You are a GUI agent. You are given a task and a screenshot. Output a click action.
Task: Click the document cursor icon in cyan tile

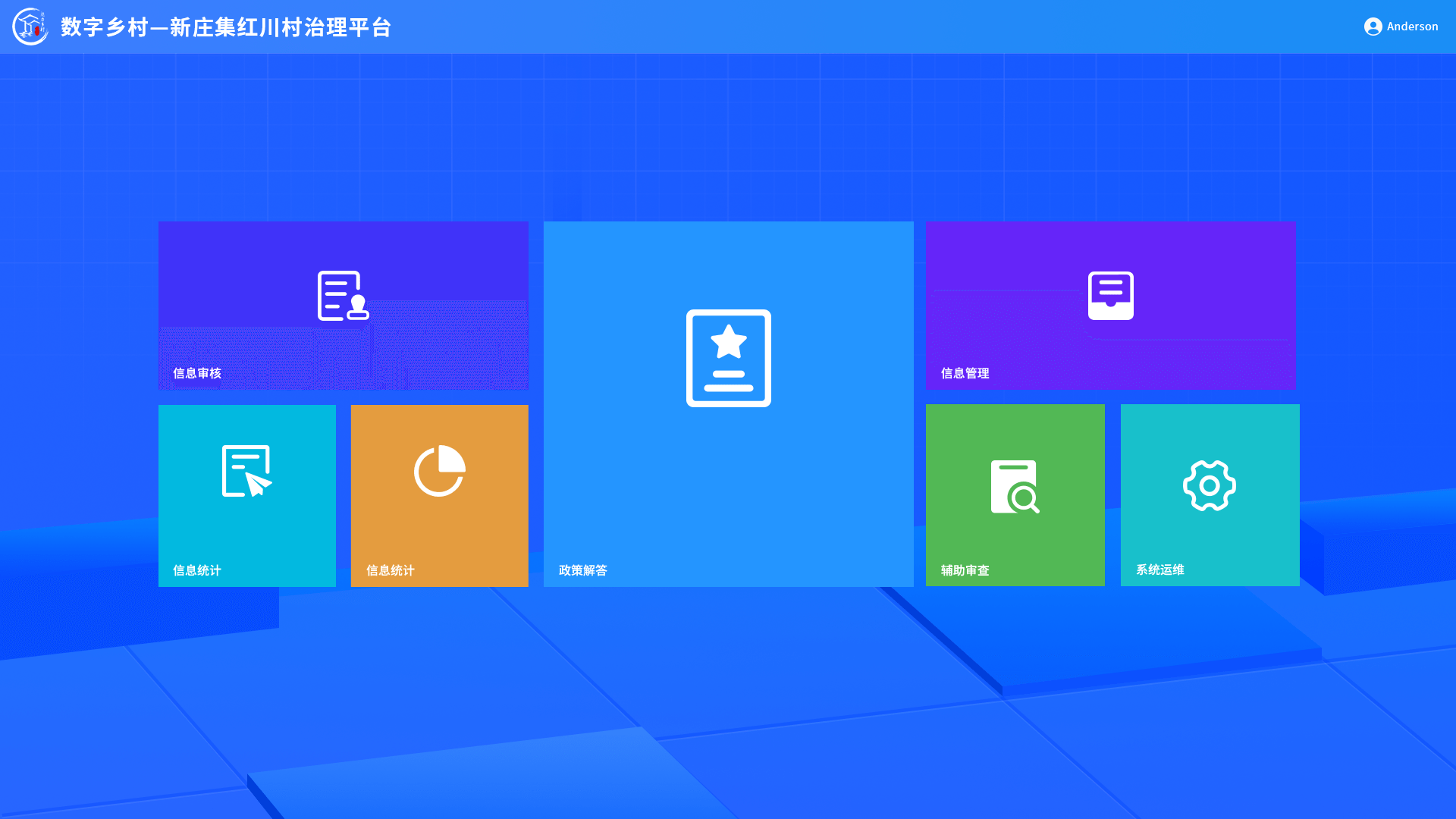pos(246,471)
